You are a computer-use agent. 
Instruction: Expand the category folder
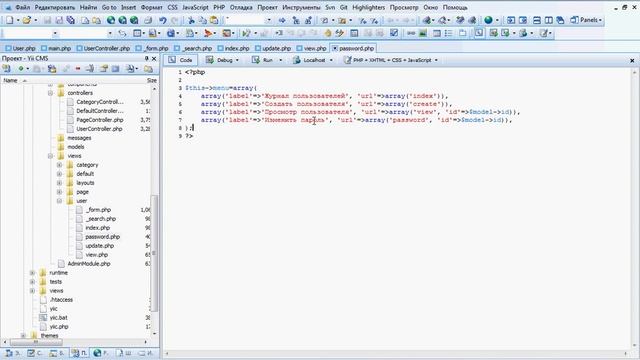60,165
